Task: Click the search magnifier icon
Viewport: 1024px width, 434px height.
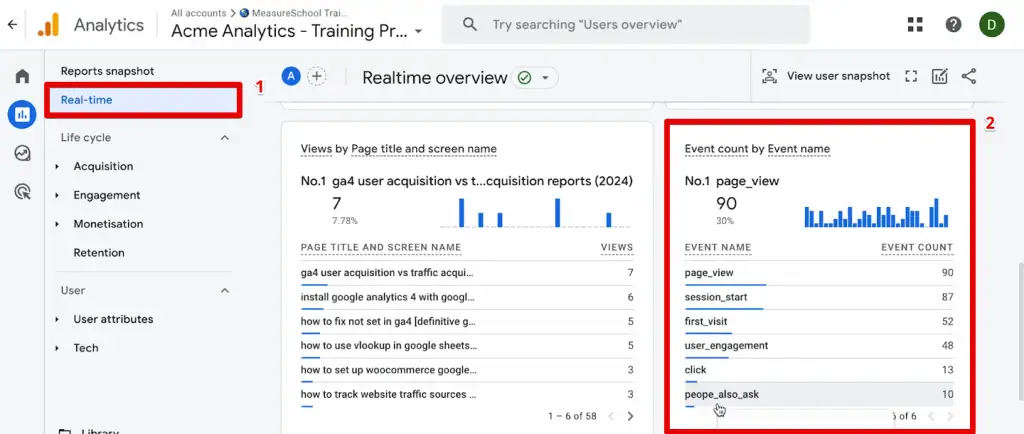Action: (x=470, y=25)
